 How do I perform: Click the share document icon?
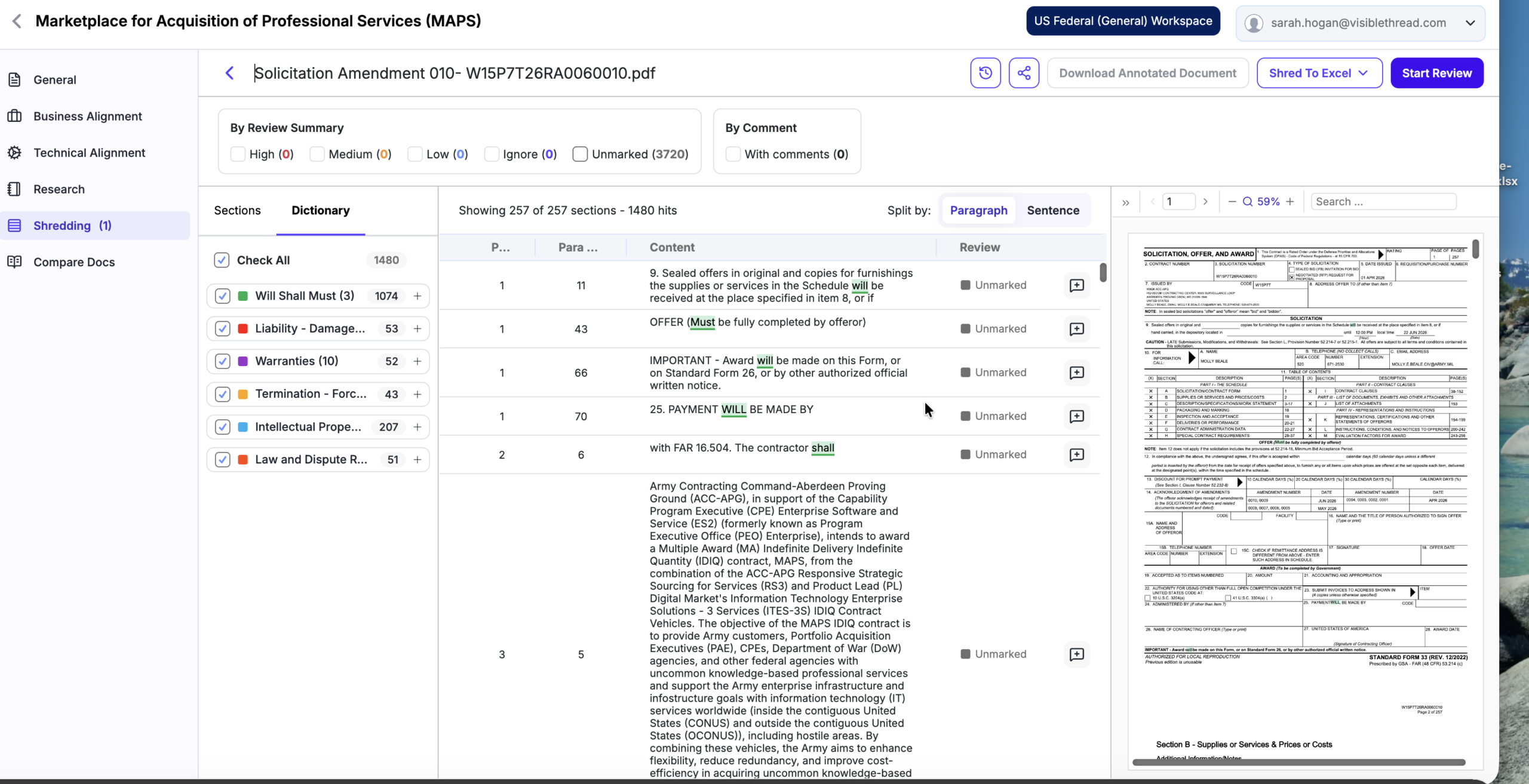[1024, 73]
